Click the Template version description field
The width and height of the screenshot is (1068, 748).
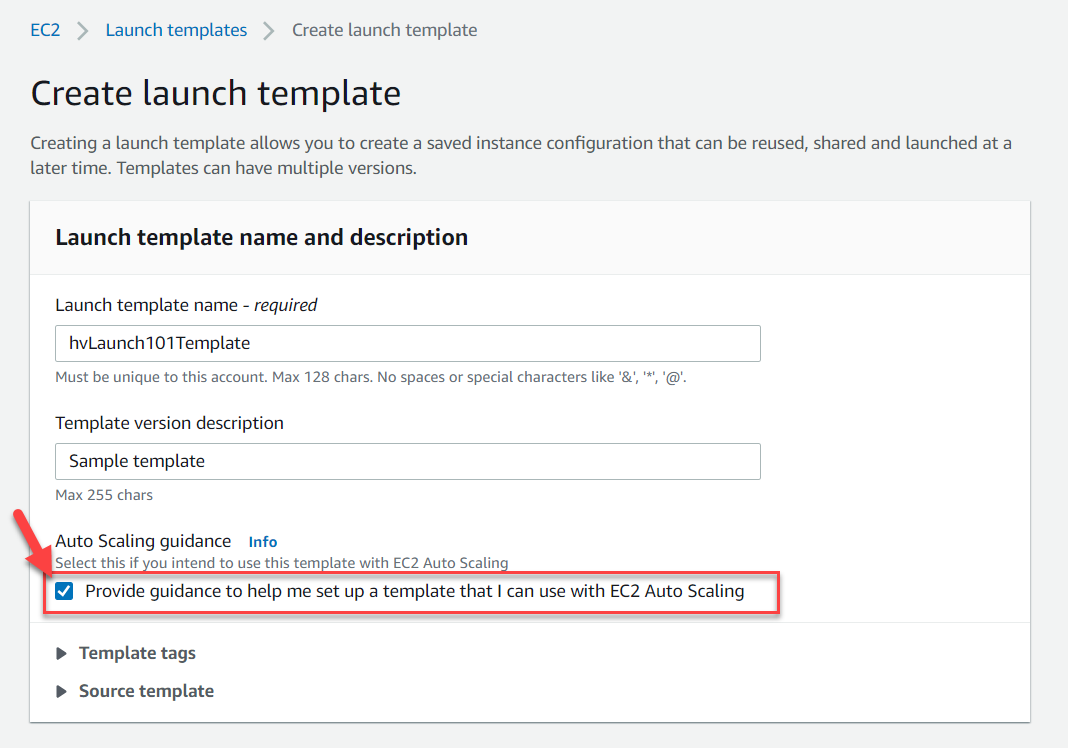tap(407, 461)
